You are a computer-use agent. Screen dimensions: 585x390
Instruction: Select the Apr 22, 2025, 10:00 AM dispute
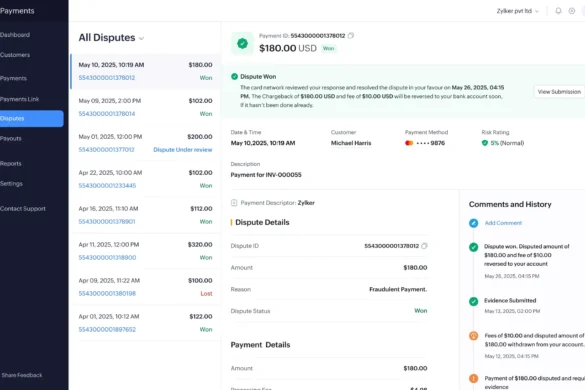click(x=146, y=179)
